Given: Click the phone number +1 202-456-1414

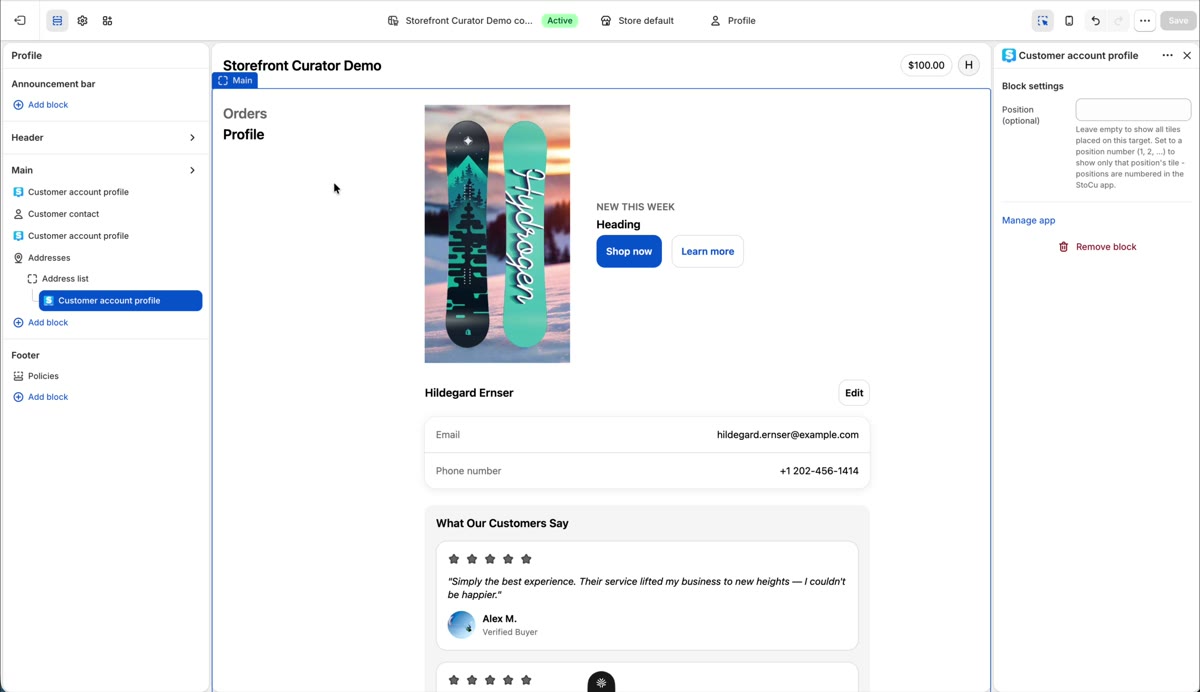Looking at the screenshot, I should pos(819,471).
